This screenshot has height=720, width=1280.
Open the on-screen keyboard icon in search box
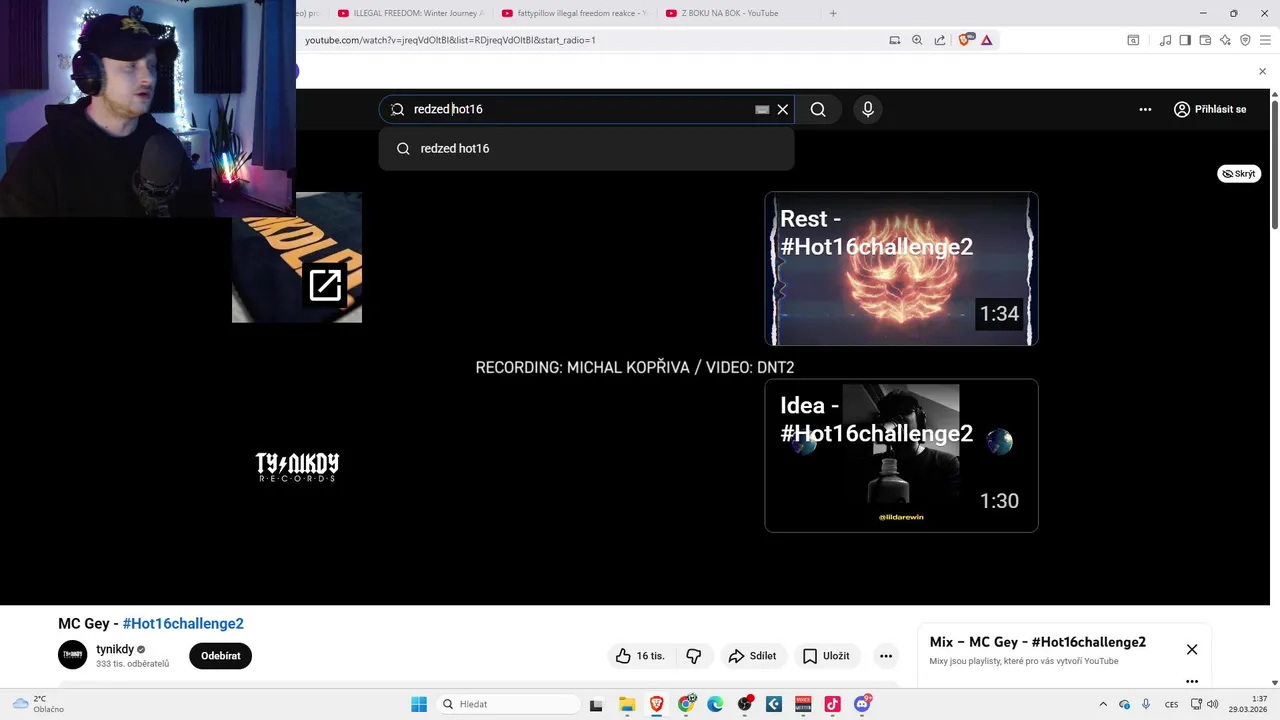pyautogui.click(x=762, y=109)
